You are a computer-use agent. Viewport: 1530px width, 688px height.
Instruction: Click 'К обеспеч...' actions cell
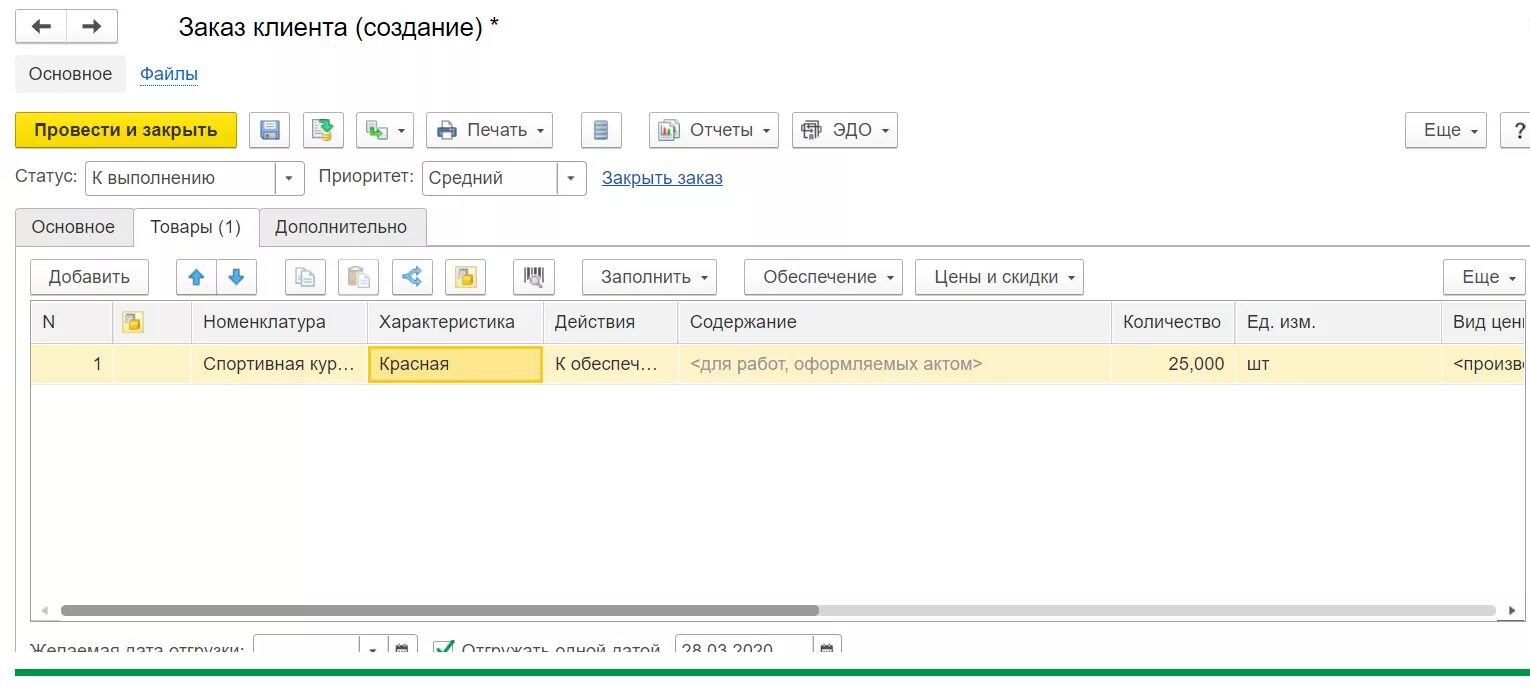[610, 364]
